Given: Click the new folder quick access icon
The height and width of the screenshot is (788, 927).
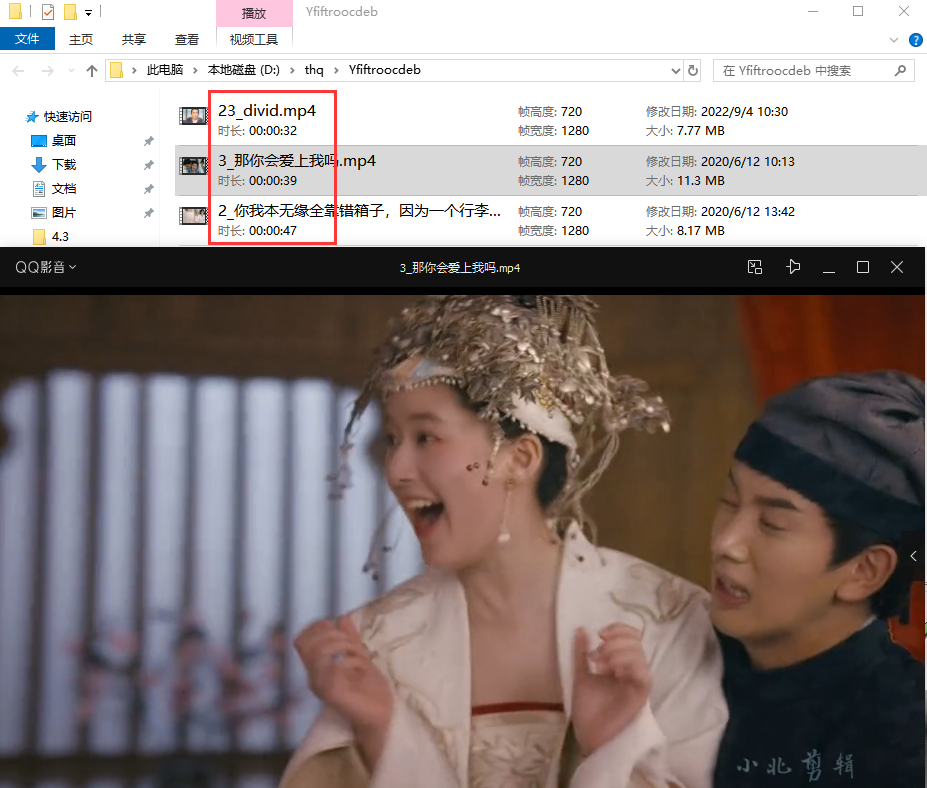Looking at the screenshot, I should [70, 11].
